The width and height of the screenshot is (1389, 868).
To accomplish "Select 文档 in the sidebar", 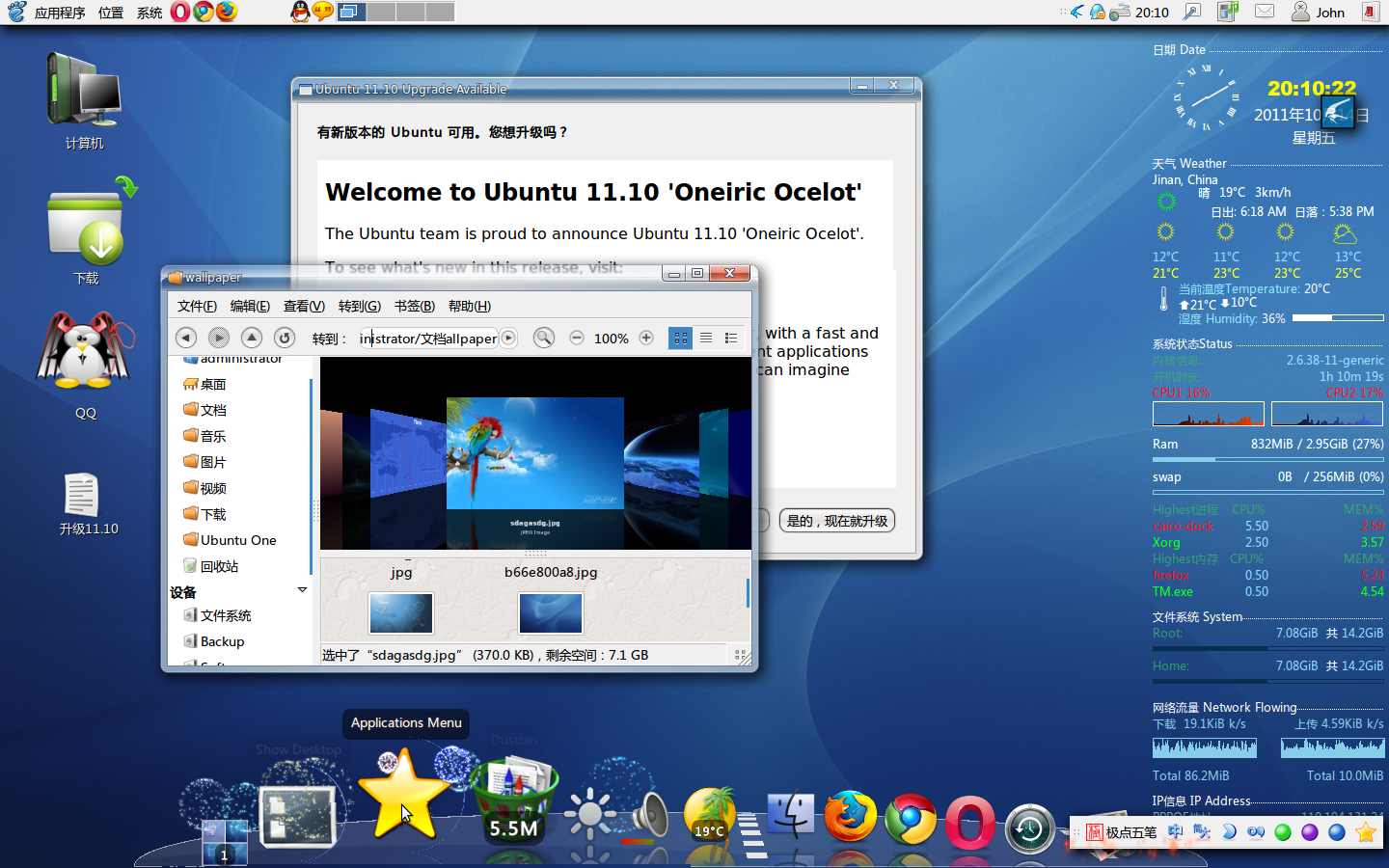I will click(x=204, y=410).
